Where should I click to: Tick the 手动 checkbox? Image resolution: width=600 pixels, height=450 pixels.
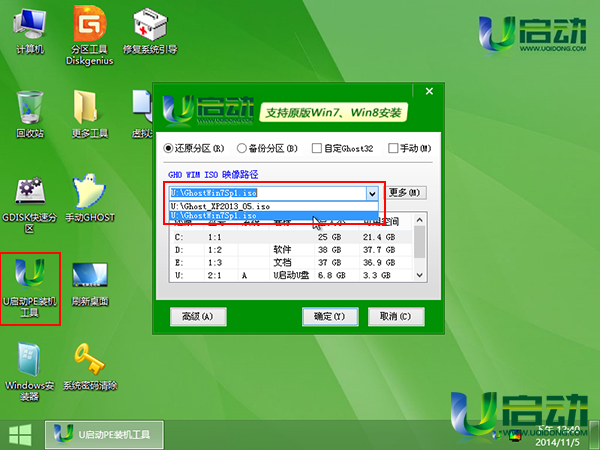[x=393, y=148]
